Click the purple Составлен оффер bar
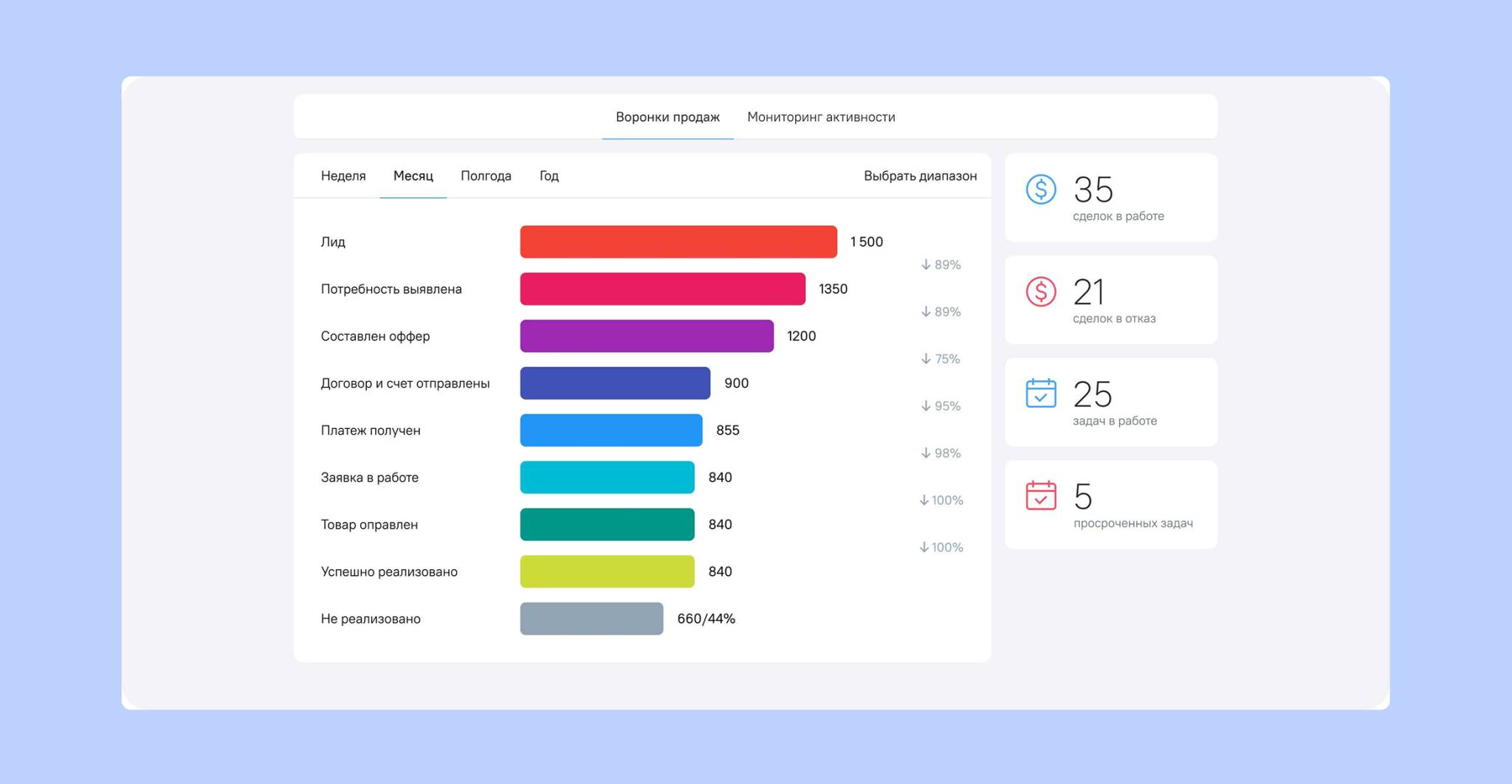 (647, 336)
